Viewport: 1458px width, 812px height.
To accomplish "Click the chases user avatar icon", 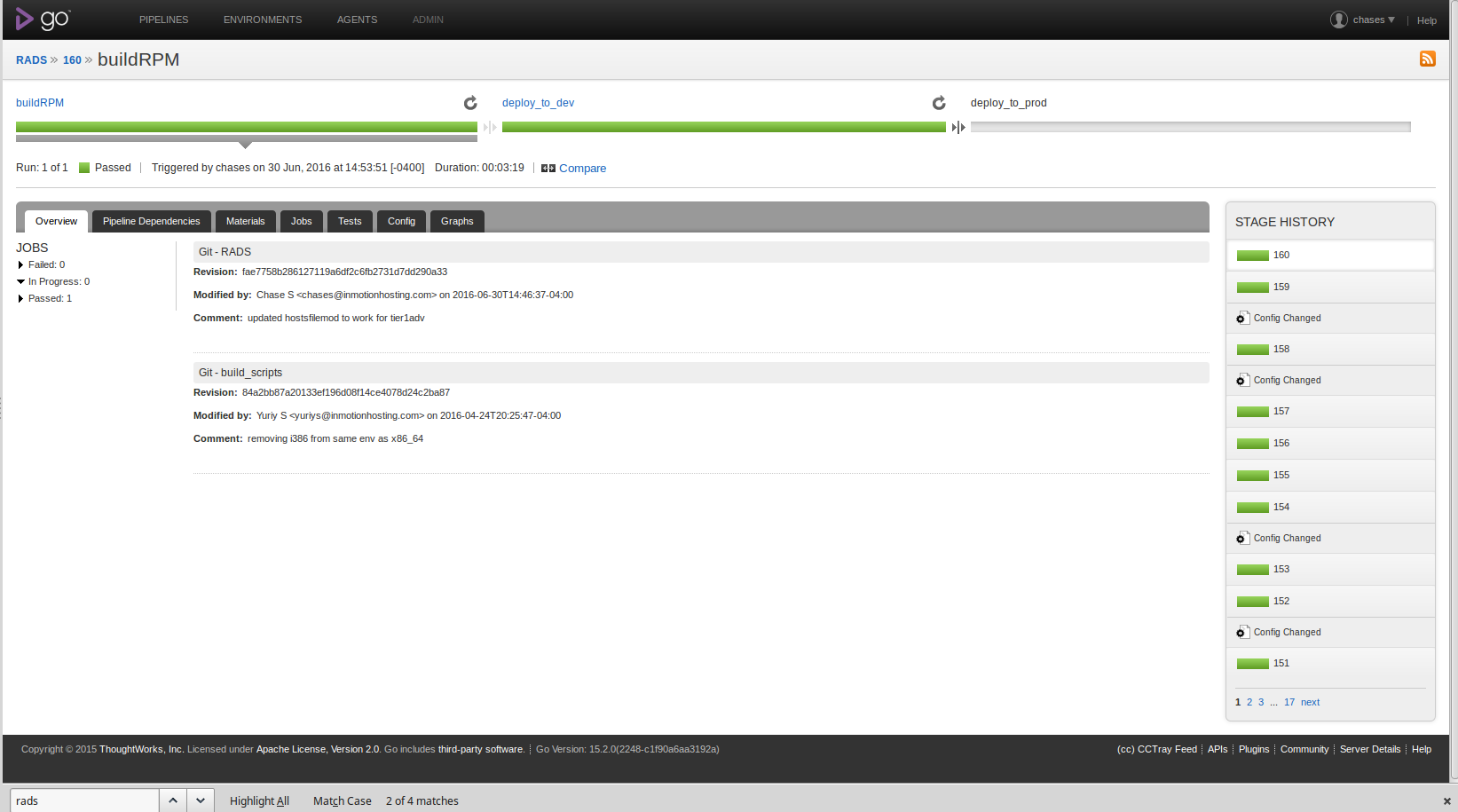I will point(1338,20).
